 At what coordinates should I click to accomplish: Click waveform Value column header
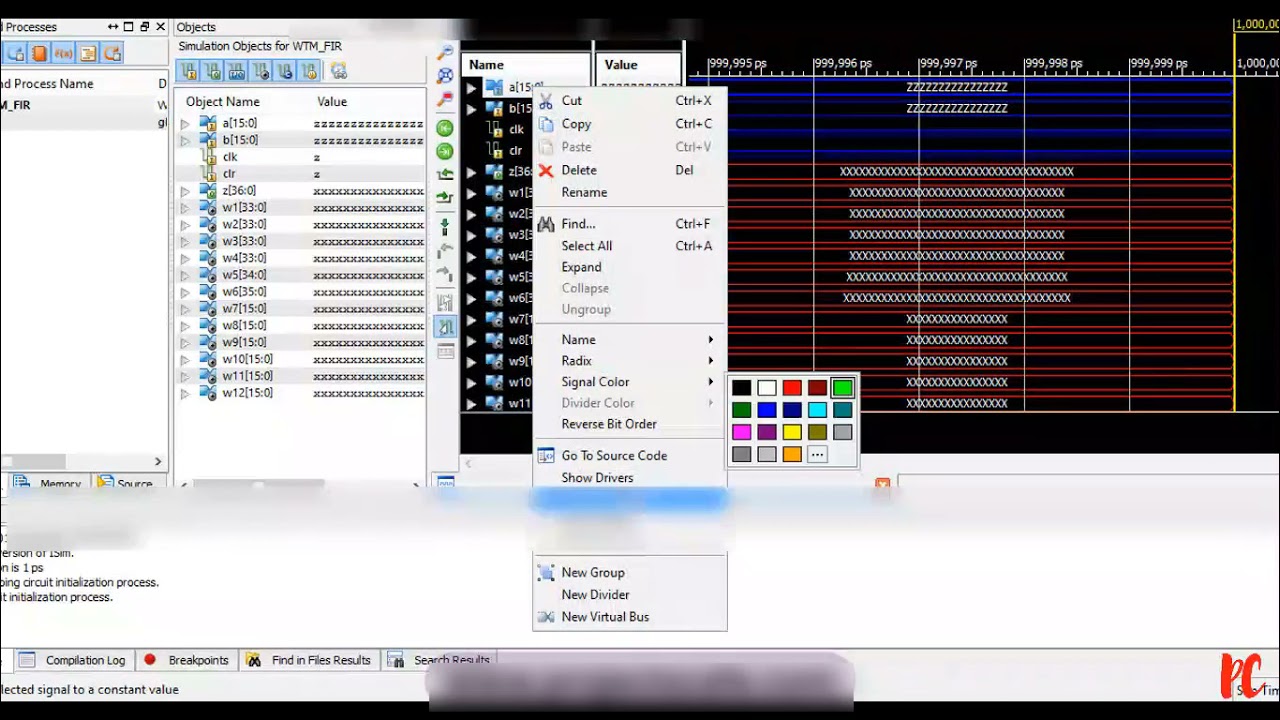[638, 65]
